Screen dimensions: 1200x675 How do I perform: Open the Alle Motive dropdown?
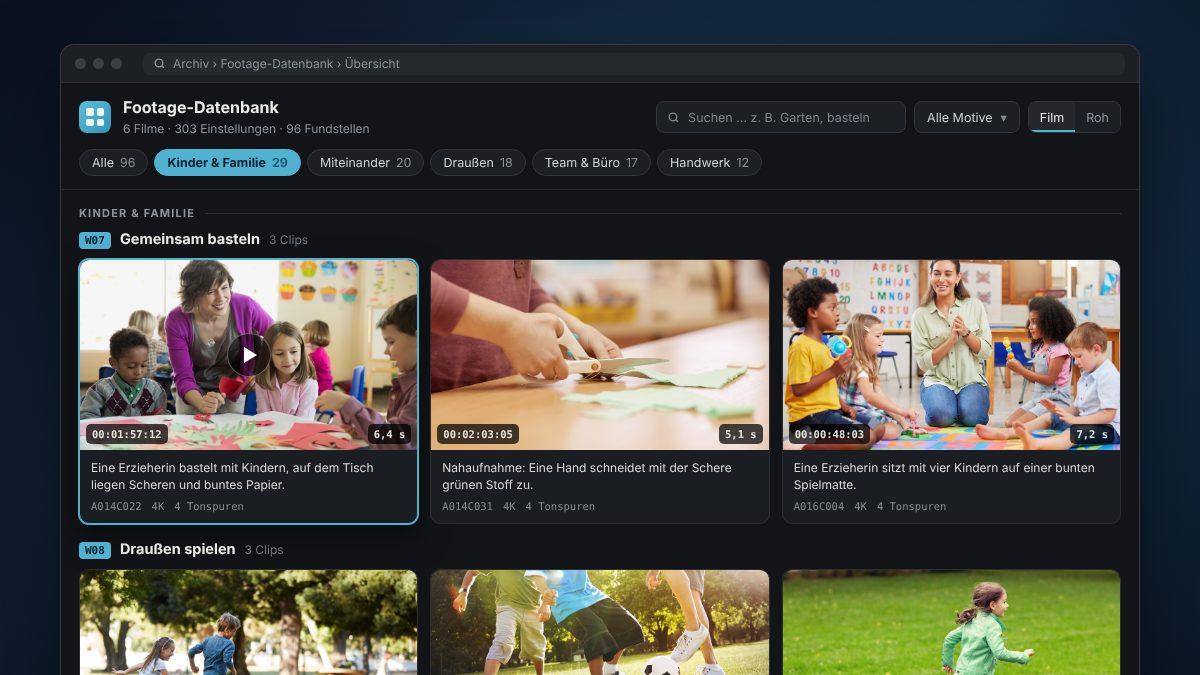click(x=966, y=117)
